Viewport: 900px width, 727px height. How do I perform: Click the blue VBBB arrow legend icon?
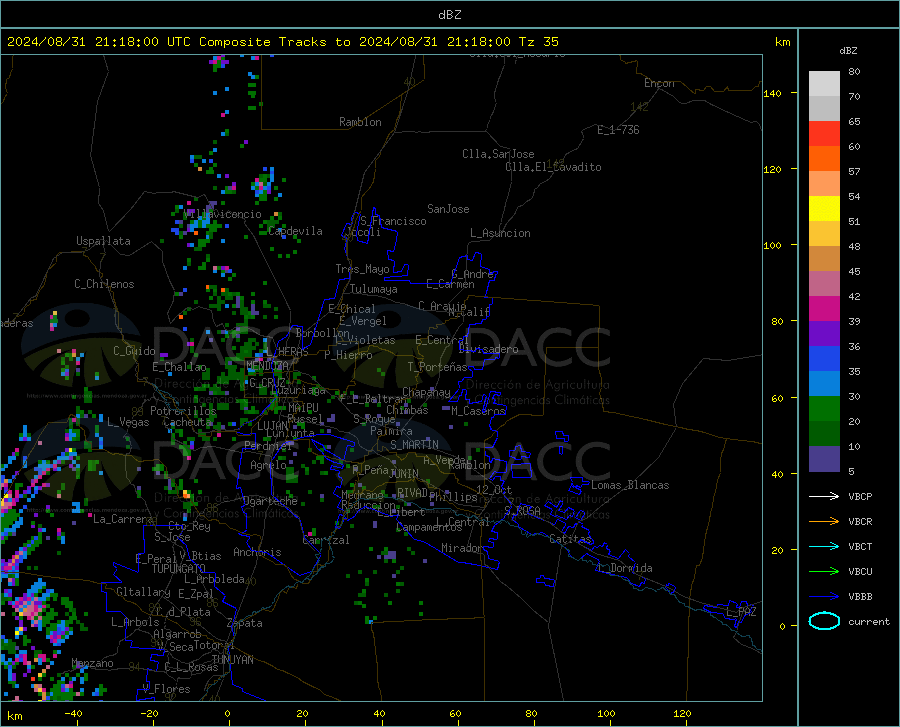click(824, 597)
